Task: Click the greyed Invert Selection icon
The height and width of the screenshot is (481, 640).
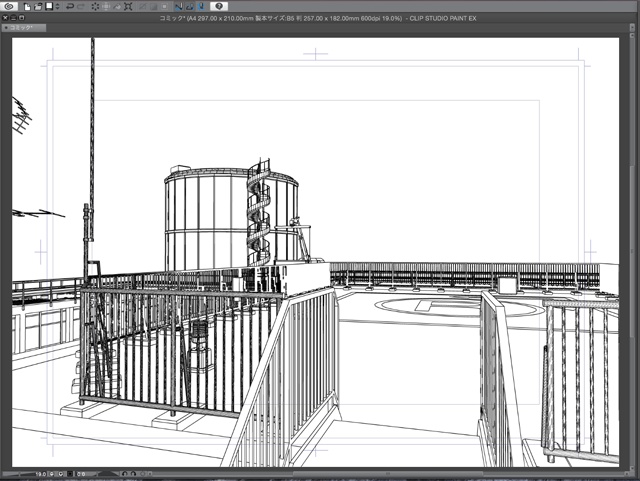Action: (x=153, y=6)
